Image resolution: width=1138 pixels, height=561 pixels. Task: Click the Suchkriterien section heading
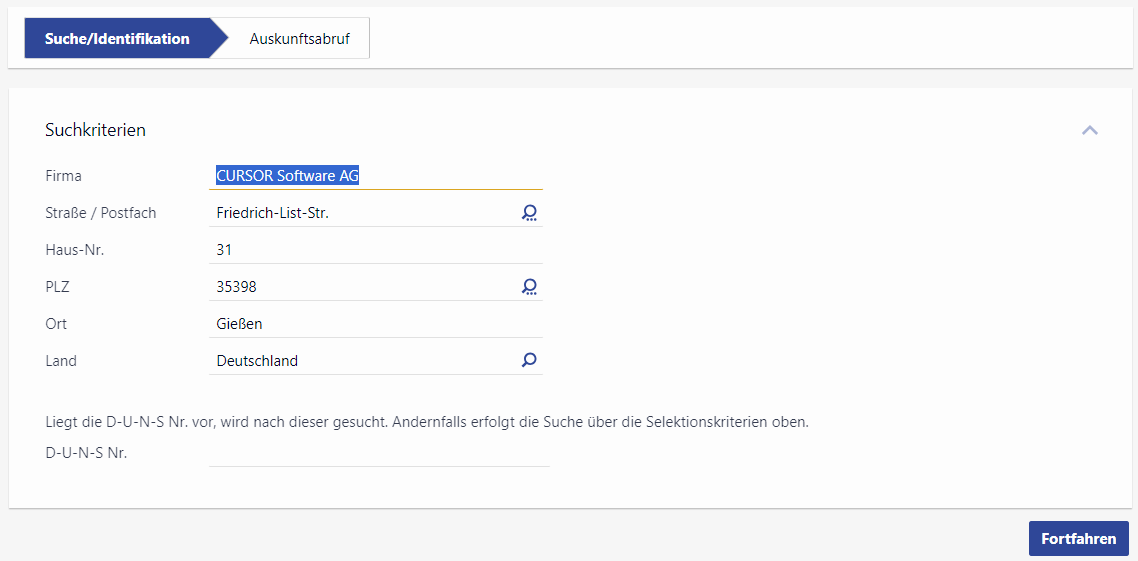coord(95,130)
